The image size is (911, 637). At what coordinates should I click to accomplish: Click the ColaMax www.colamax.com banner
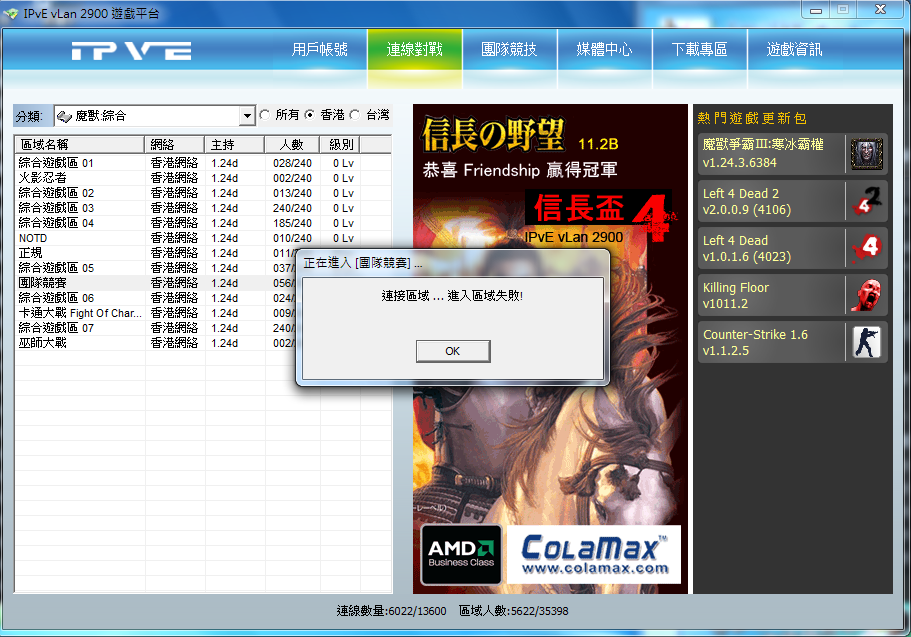(593, 554)
